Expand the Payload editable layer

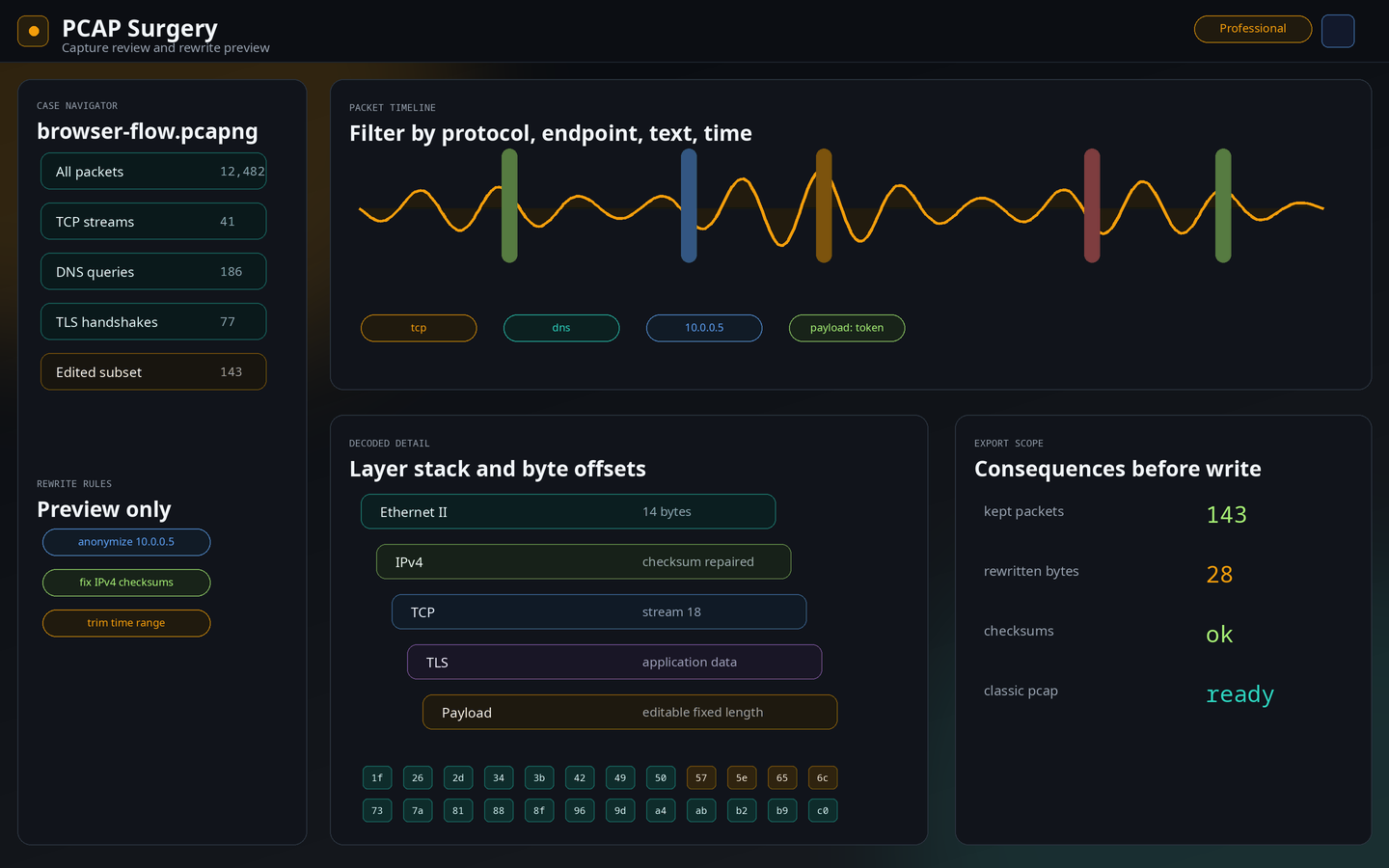pos(630,713)
